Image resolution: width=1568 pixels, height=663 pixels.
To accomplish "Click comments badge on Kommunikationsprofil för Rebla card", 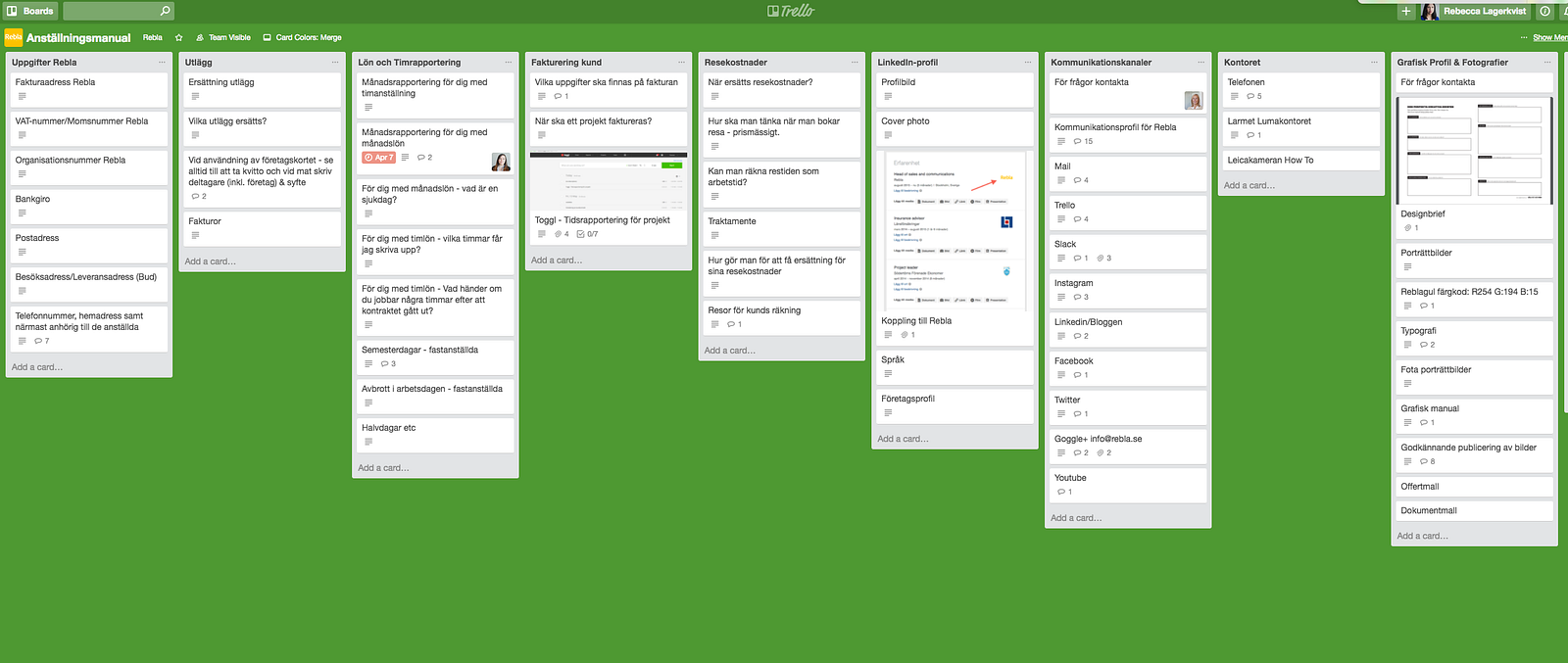I will coord(1083,141).
